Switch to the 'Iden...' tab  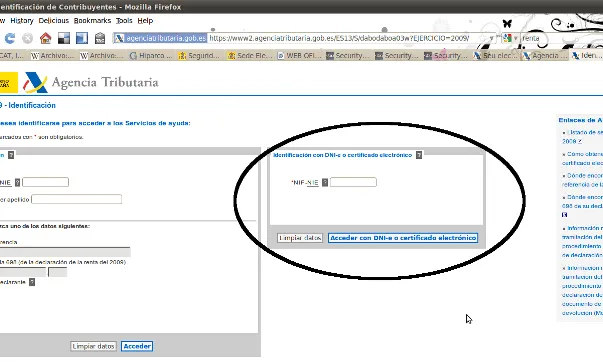pos(586,56)
